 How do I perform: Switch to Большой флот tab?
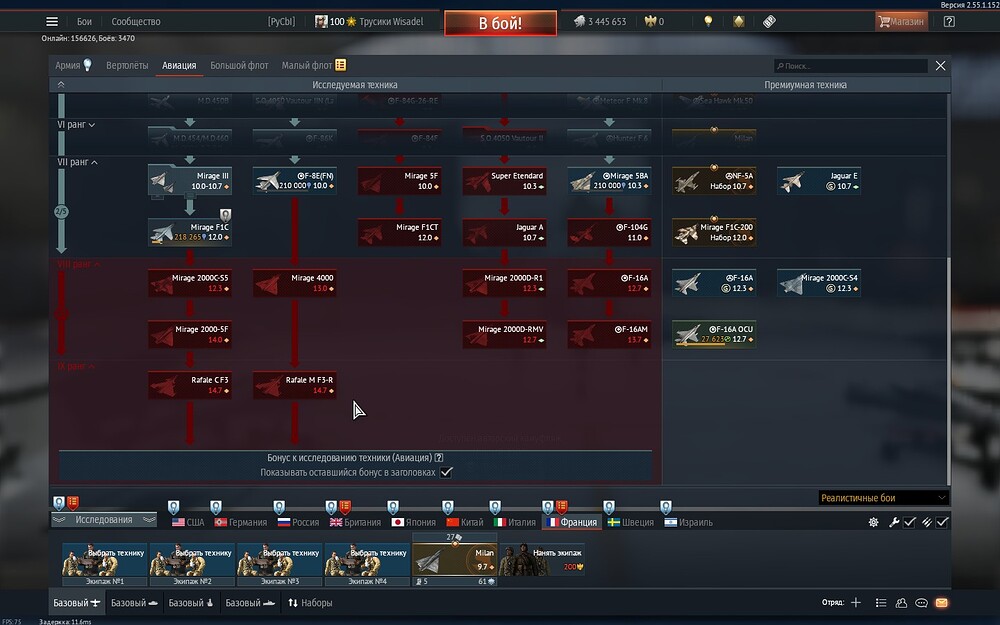point(239,65)
